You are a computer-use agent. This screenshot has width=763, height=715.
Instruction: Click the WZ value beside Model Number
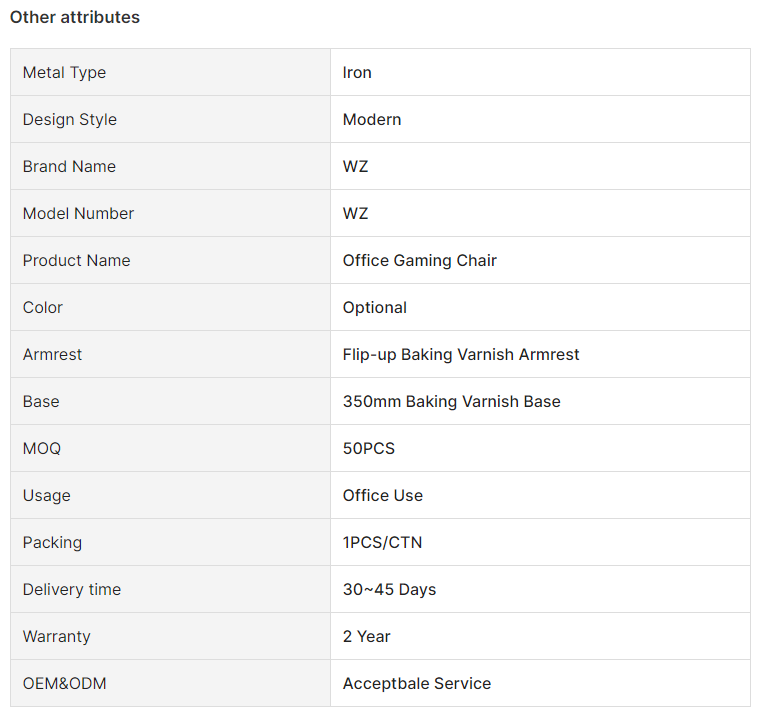(x=355, y=213)
